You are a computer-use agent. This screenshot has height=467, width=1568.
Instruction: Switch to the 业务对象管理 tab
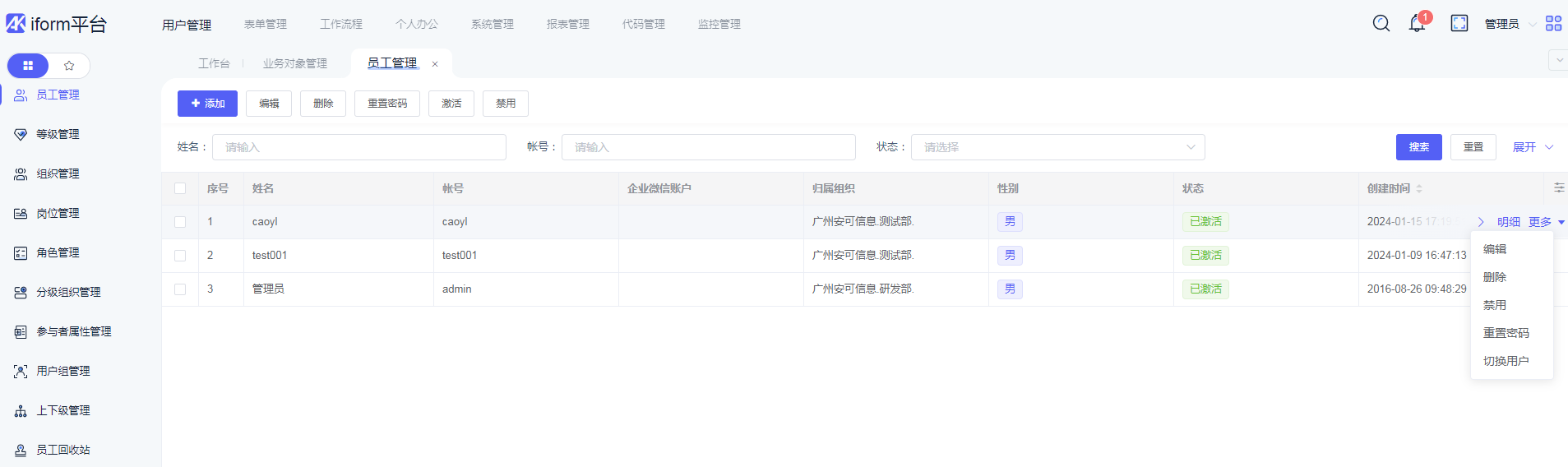click(x=294, y=63)
